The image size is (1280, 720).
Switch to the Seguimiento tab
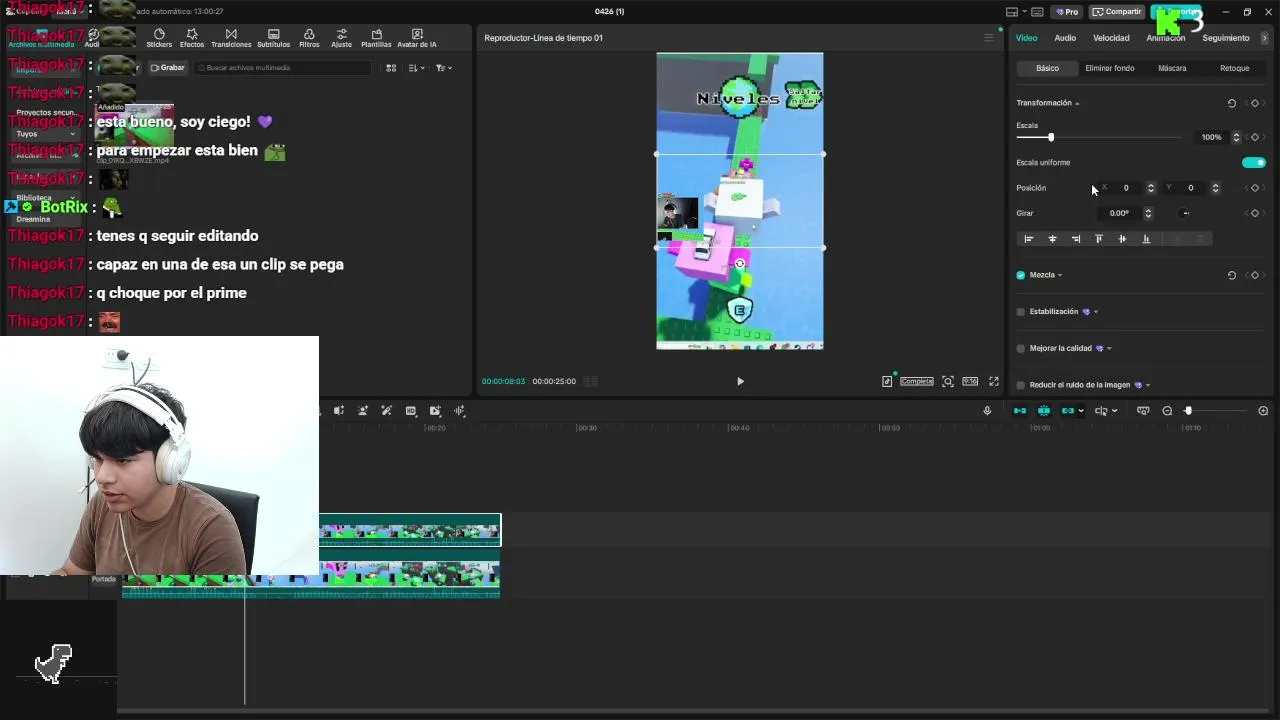click(x=1226, y=38)
